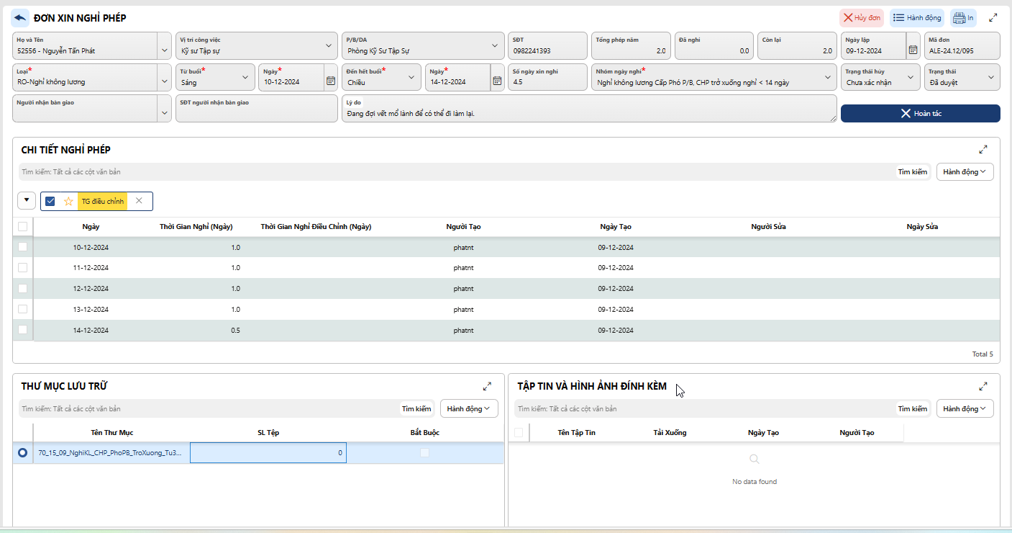The height and width of the screenshot is (533, 1012).
Task: Open the calendar for end date 14-12-2024
Action: tap(497, 81)
